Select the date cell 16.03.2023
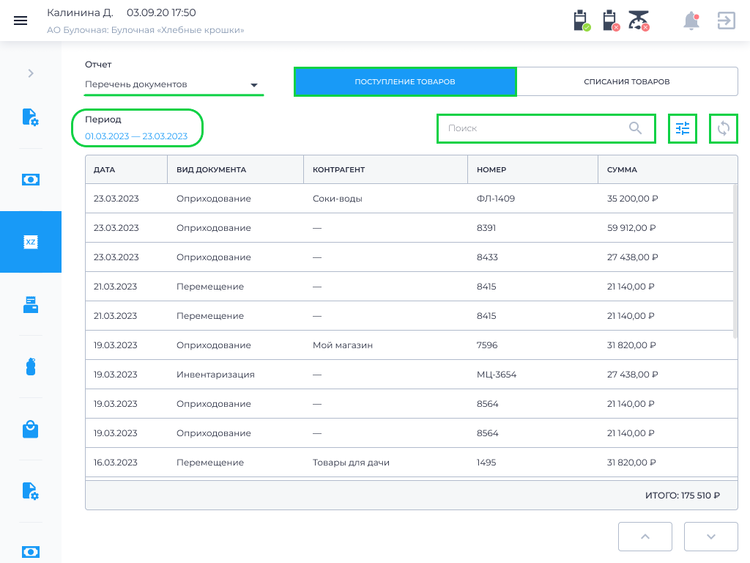The image size is (750, 563). pyautogui.click(x=115, y=463)
